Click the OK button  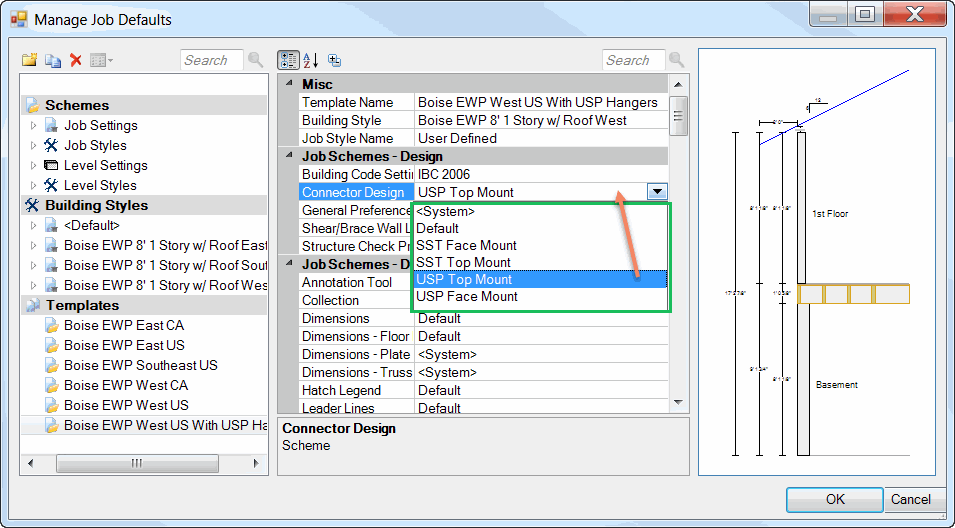pyautogui.click(x=834, y=499)
